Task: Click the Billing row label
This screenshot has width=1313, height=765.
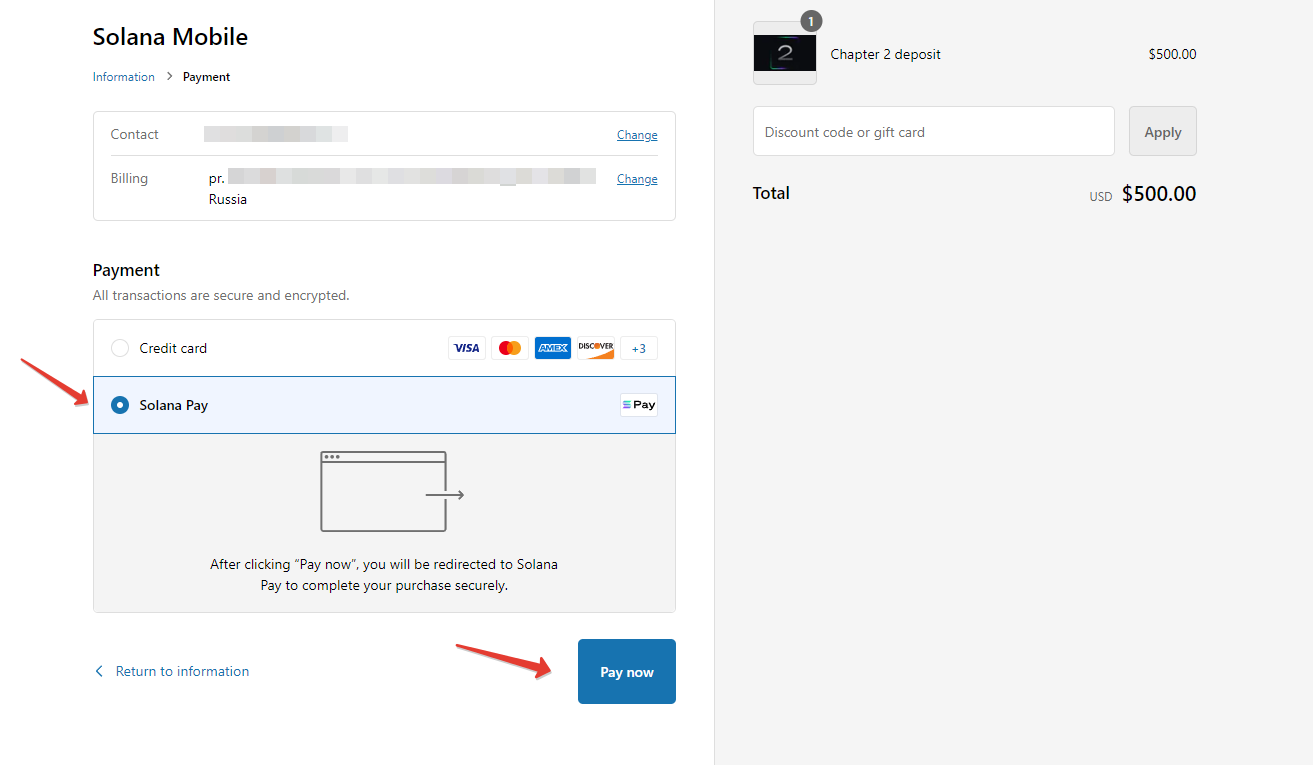Action: click(x=129, y=178)
